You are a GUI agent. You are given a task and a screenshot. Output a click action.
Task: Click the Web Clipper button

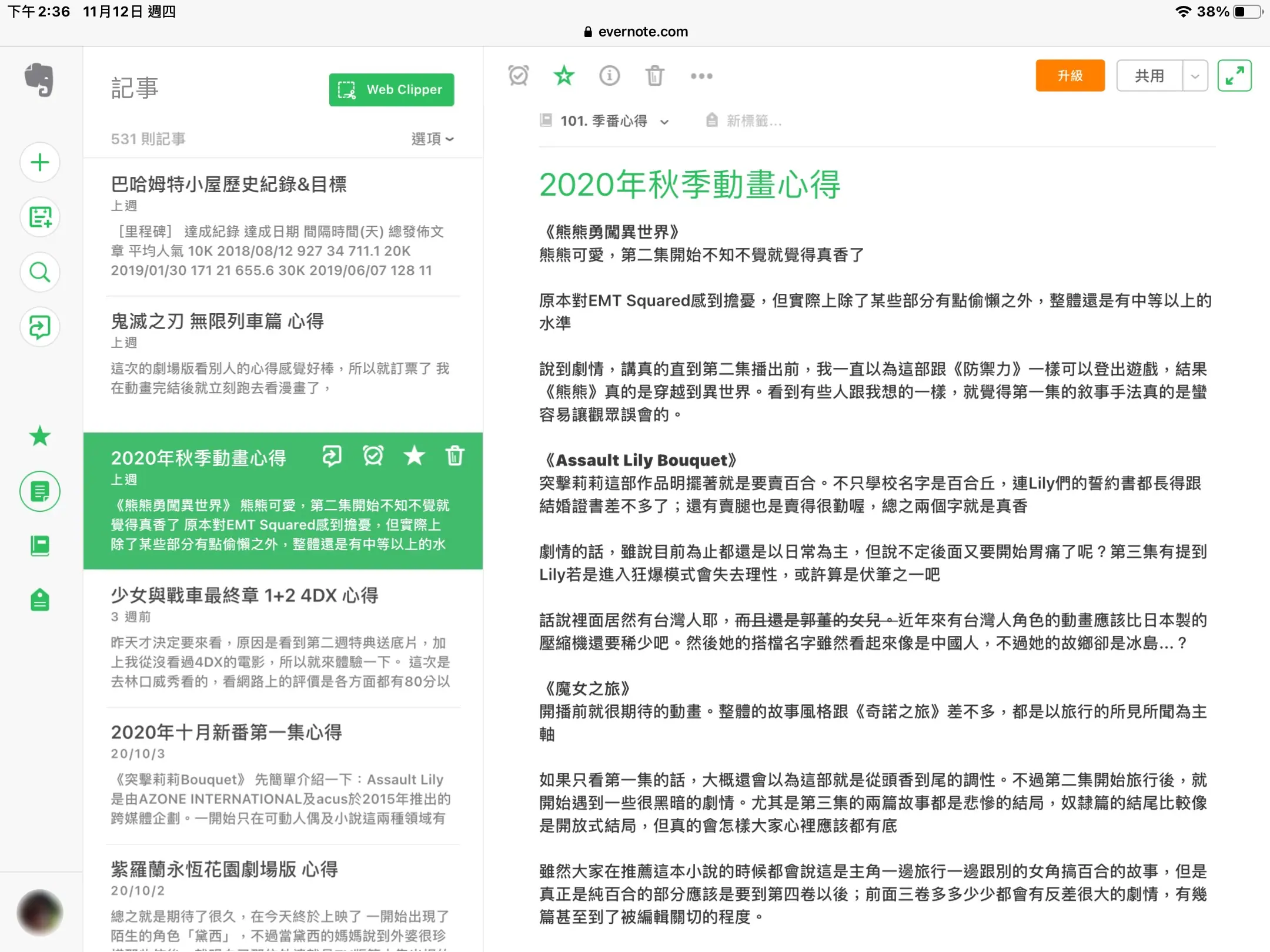pyautogui.click(x=392, y=90)
